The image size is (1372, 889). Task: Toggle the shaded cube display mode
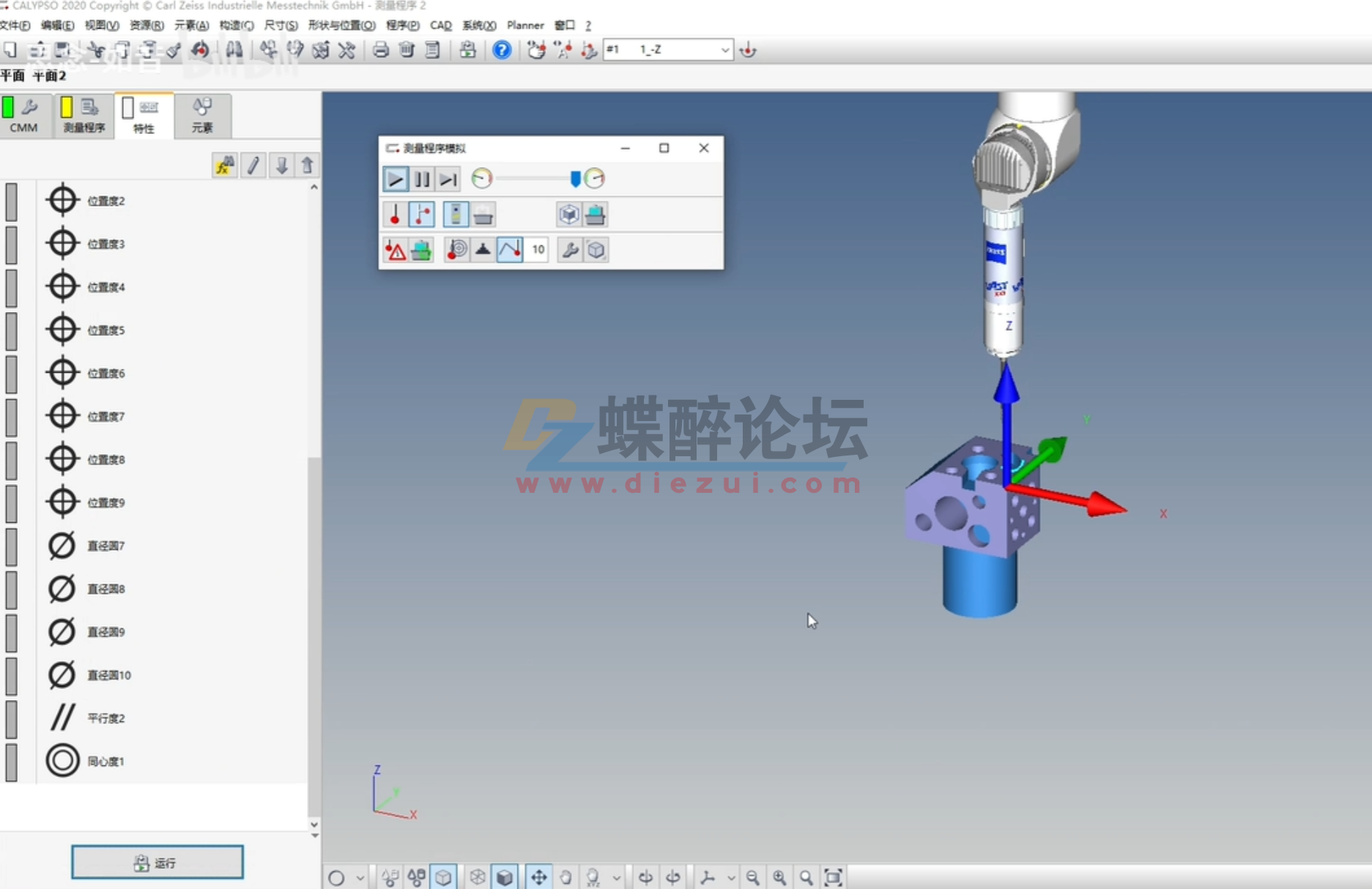[x=503, y=876]
